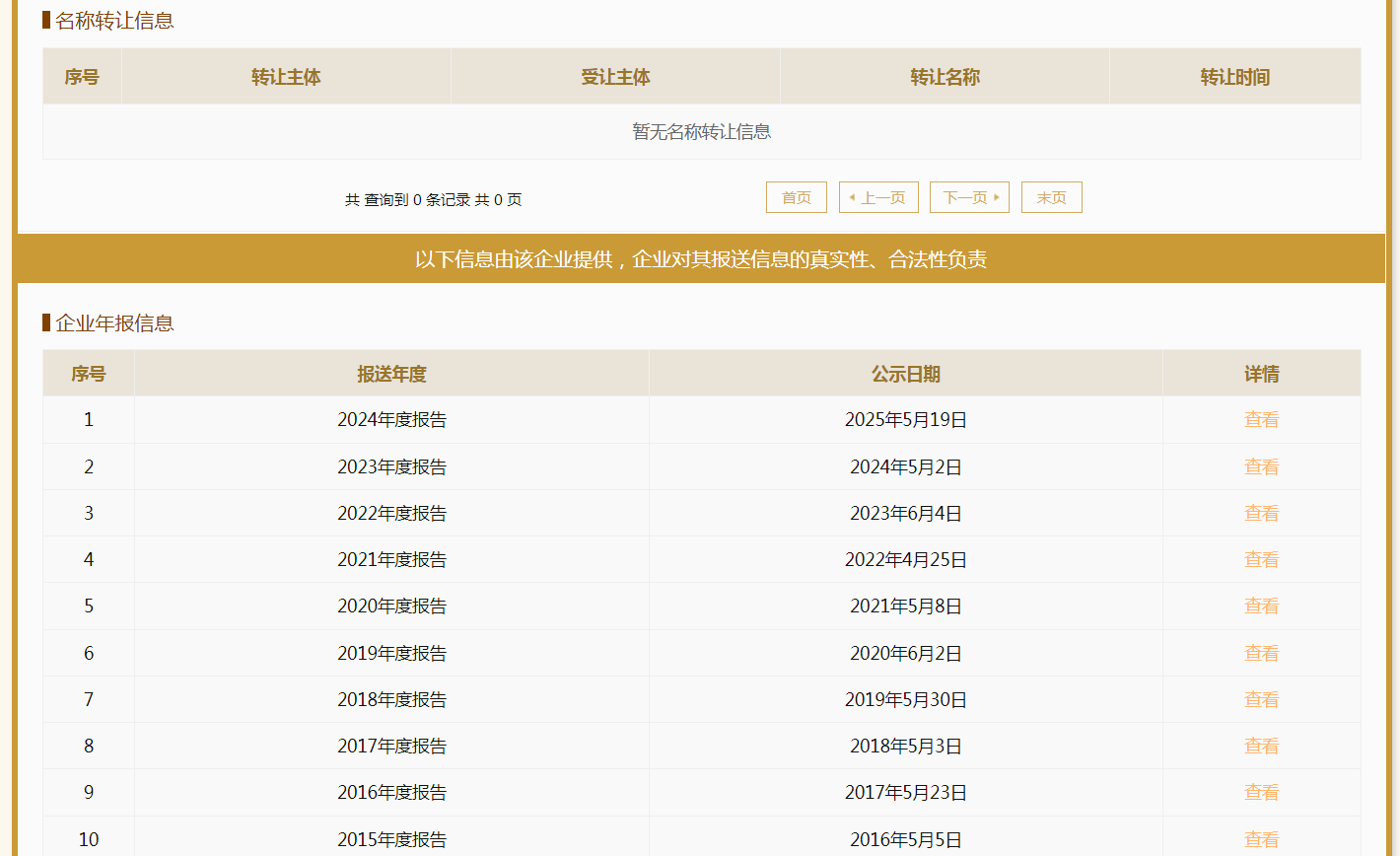
Task: Click 查看 for the 2017年度报告
Action: point(1261,746)
